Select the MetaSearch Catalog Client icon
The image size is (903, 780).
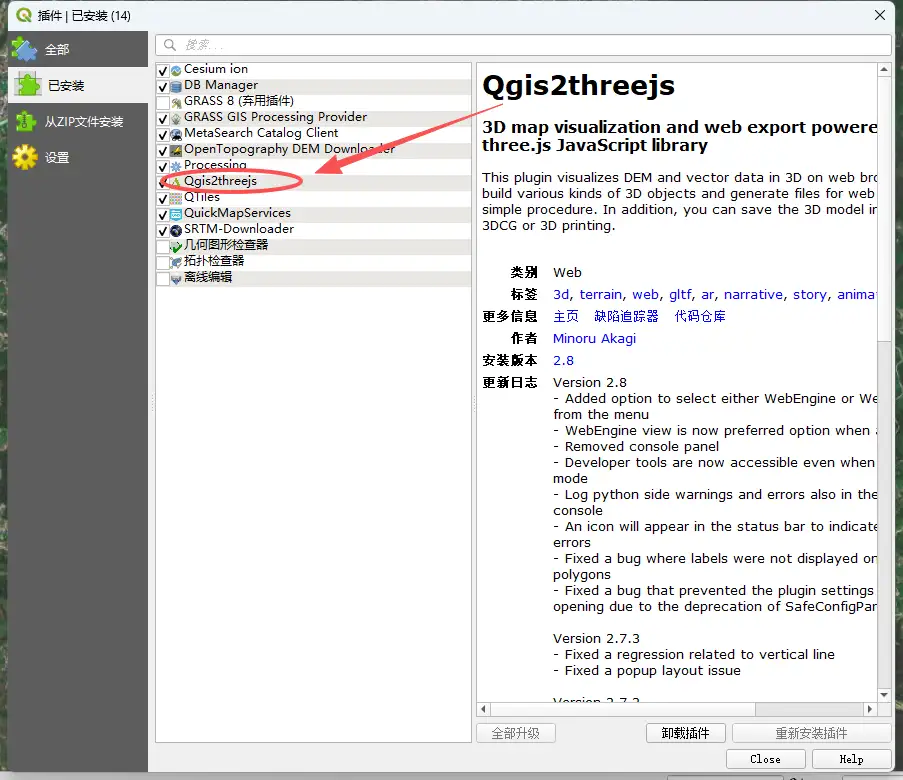tap(176, 134)
